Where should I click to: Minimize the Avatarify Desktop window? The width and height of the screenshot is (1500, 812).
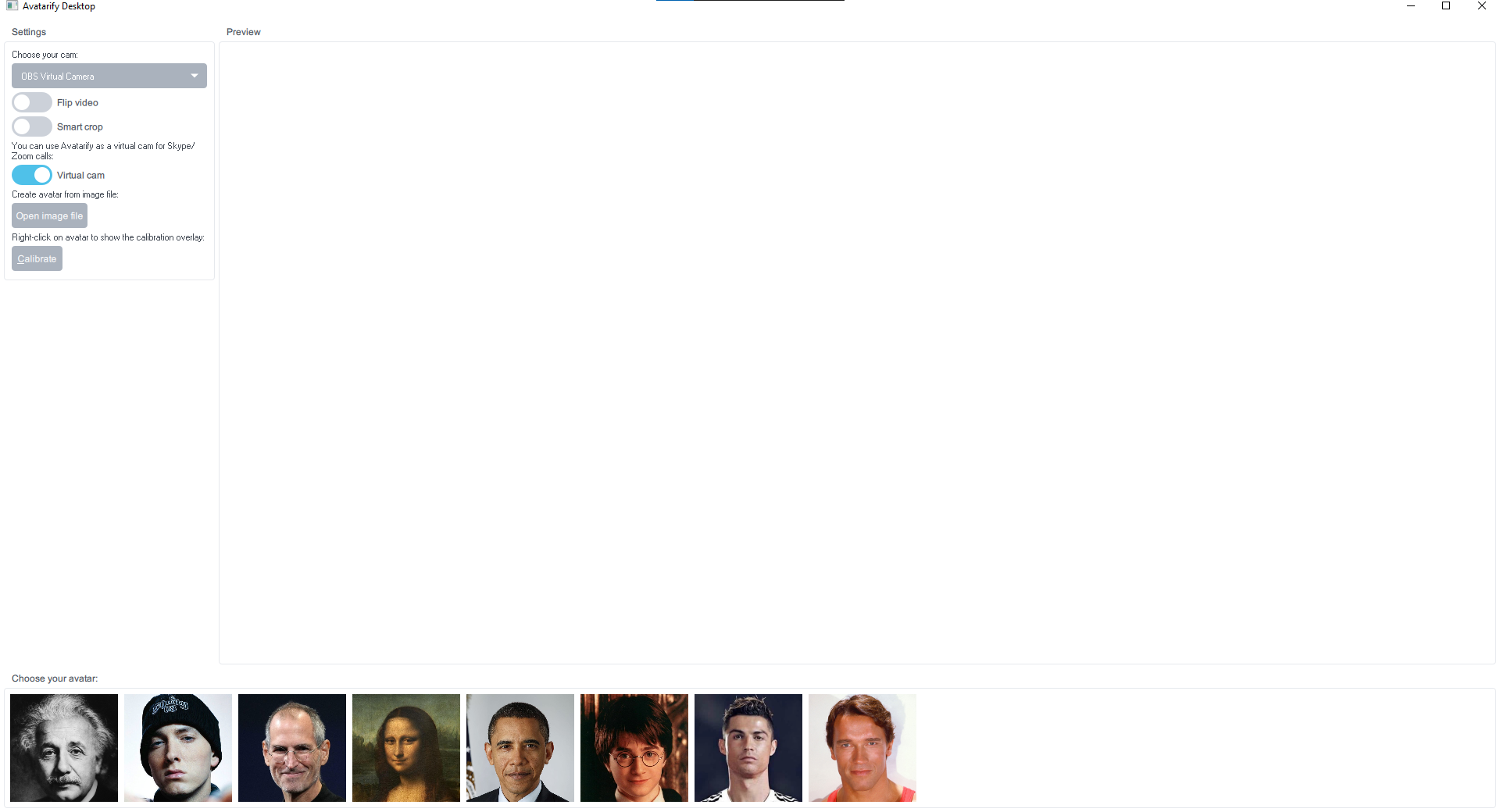1411,6
